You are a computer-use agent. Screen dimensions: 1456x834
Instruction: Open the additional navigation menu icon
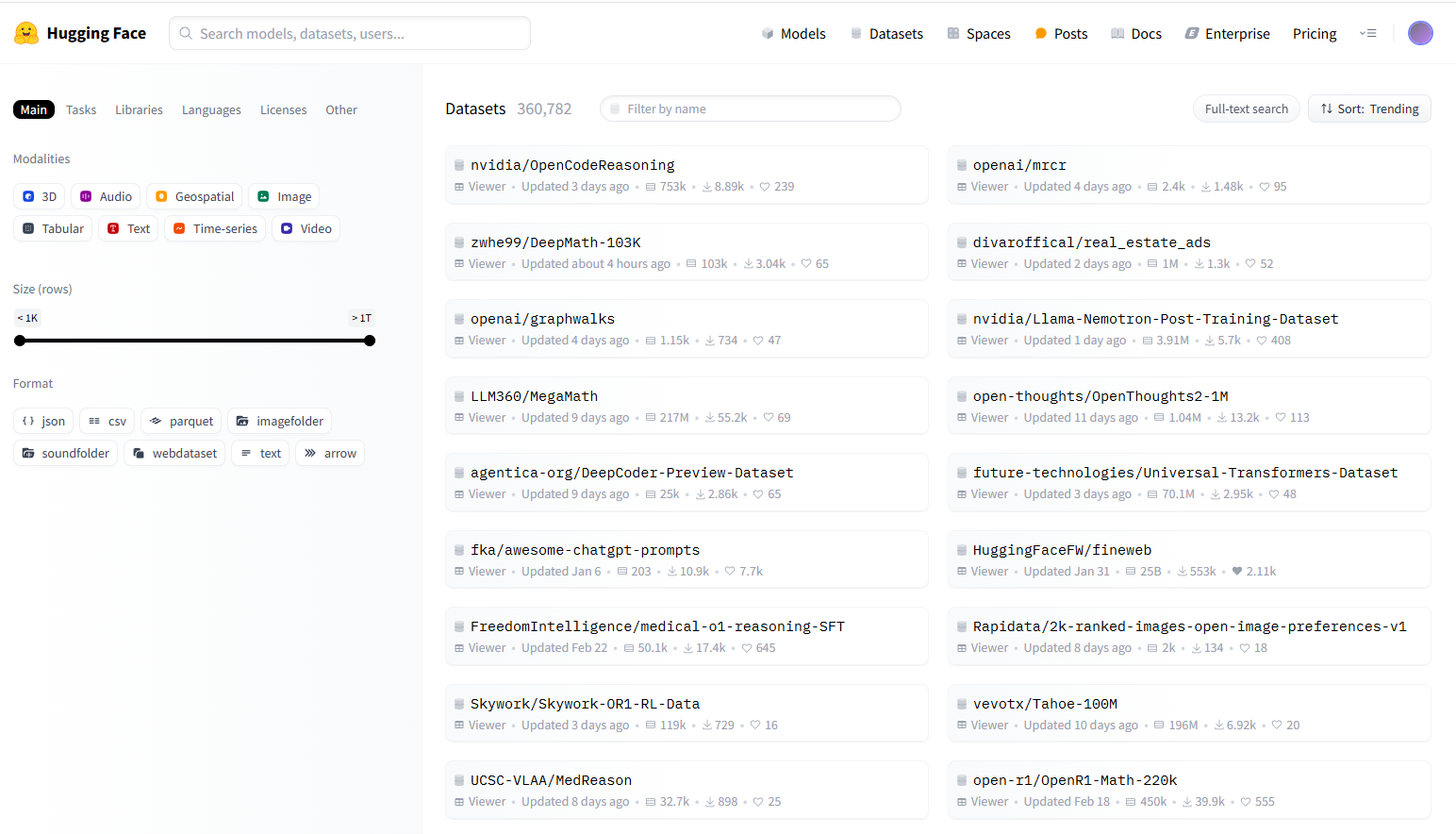1368,33
